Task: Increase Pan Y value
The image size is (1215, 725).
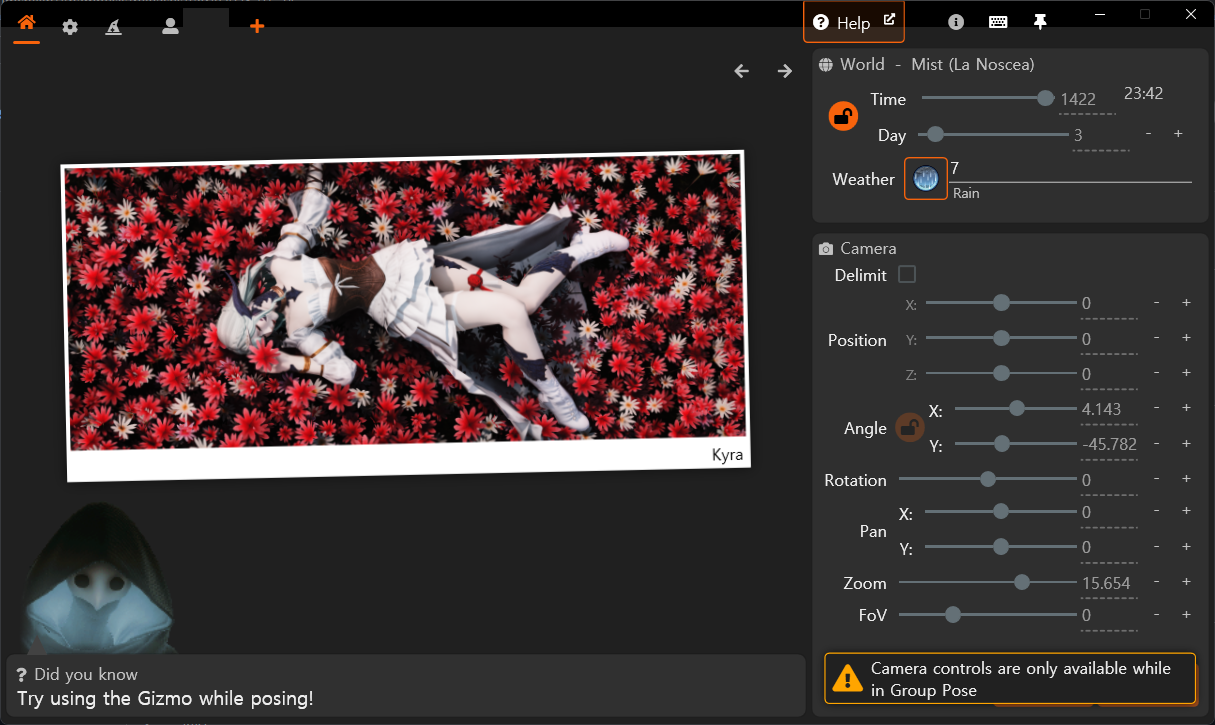Action: coord(1186,547)
